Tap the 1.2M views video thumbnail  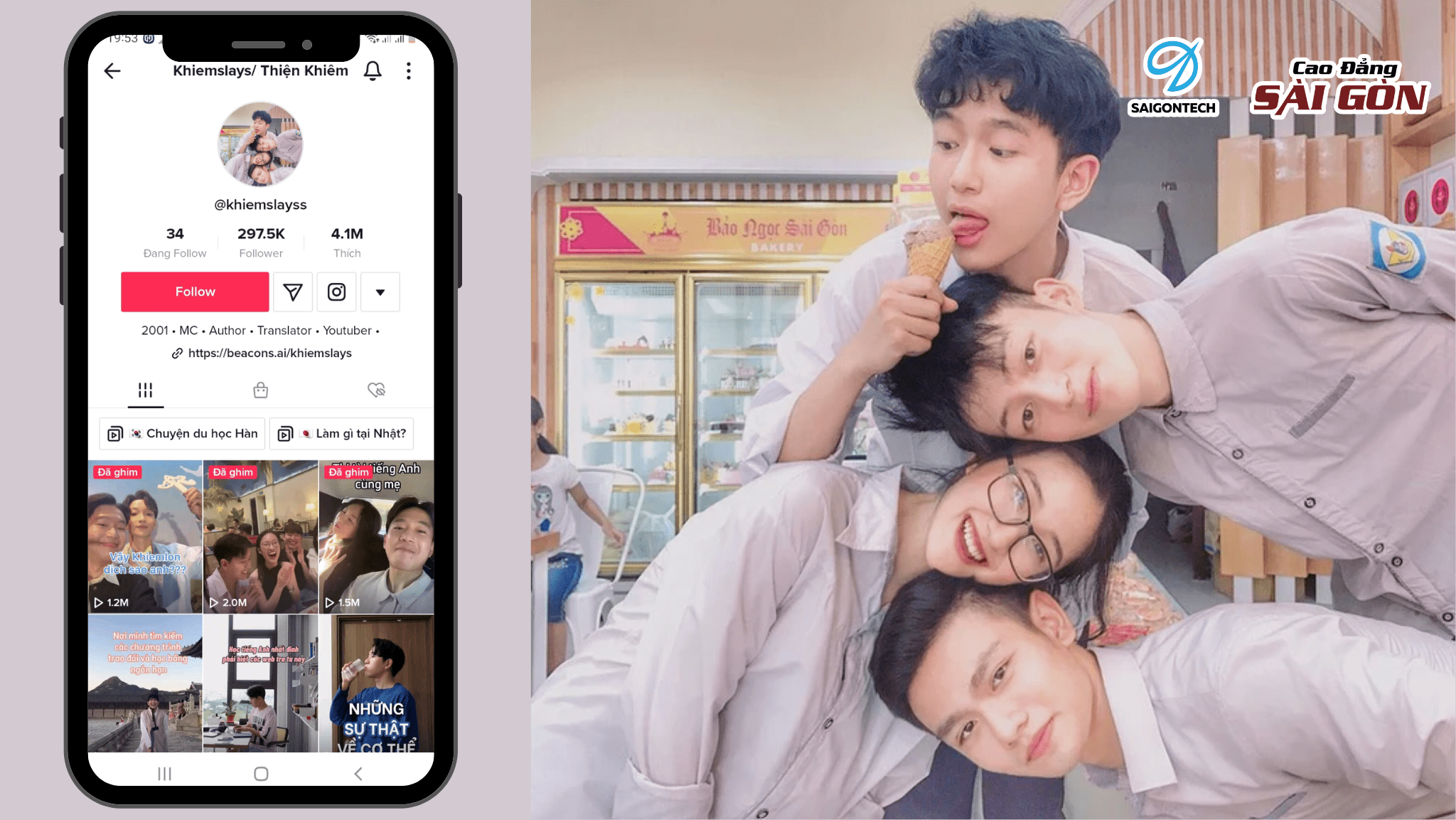147,537
